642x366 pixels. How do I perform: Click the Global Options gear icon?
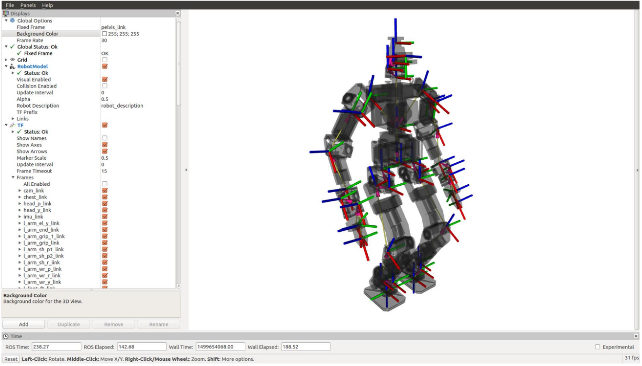13,20
